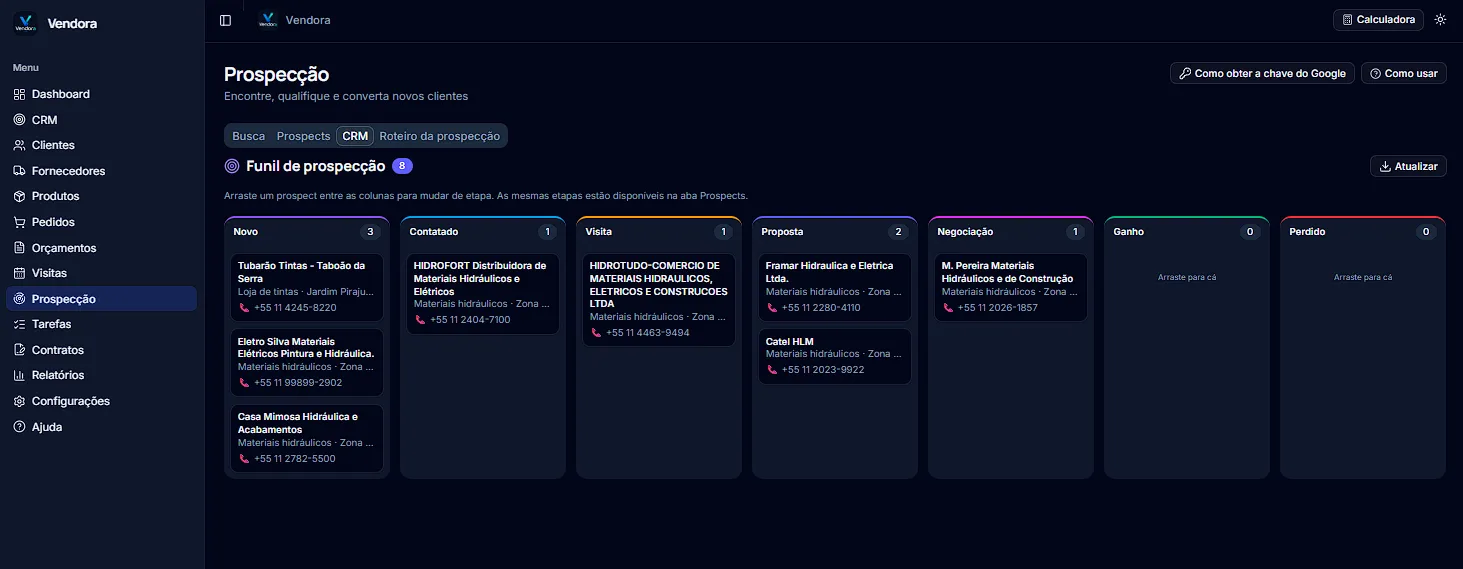Open the Roteiro da prospecção tab
The width and height of the screenshot is (1463, 569).
439,136
